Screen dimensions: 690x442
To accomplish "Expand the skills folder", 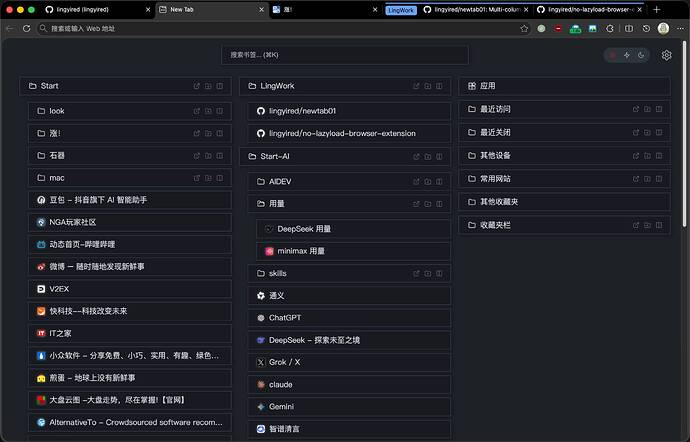I will 349,273.
